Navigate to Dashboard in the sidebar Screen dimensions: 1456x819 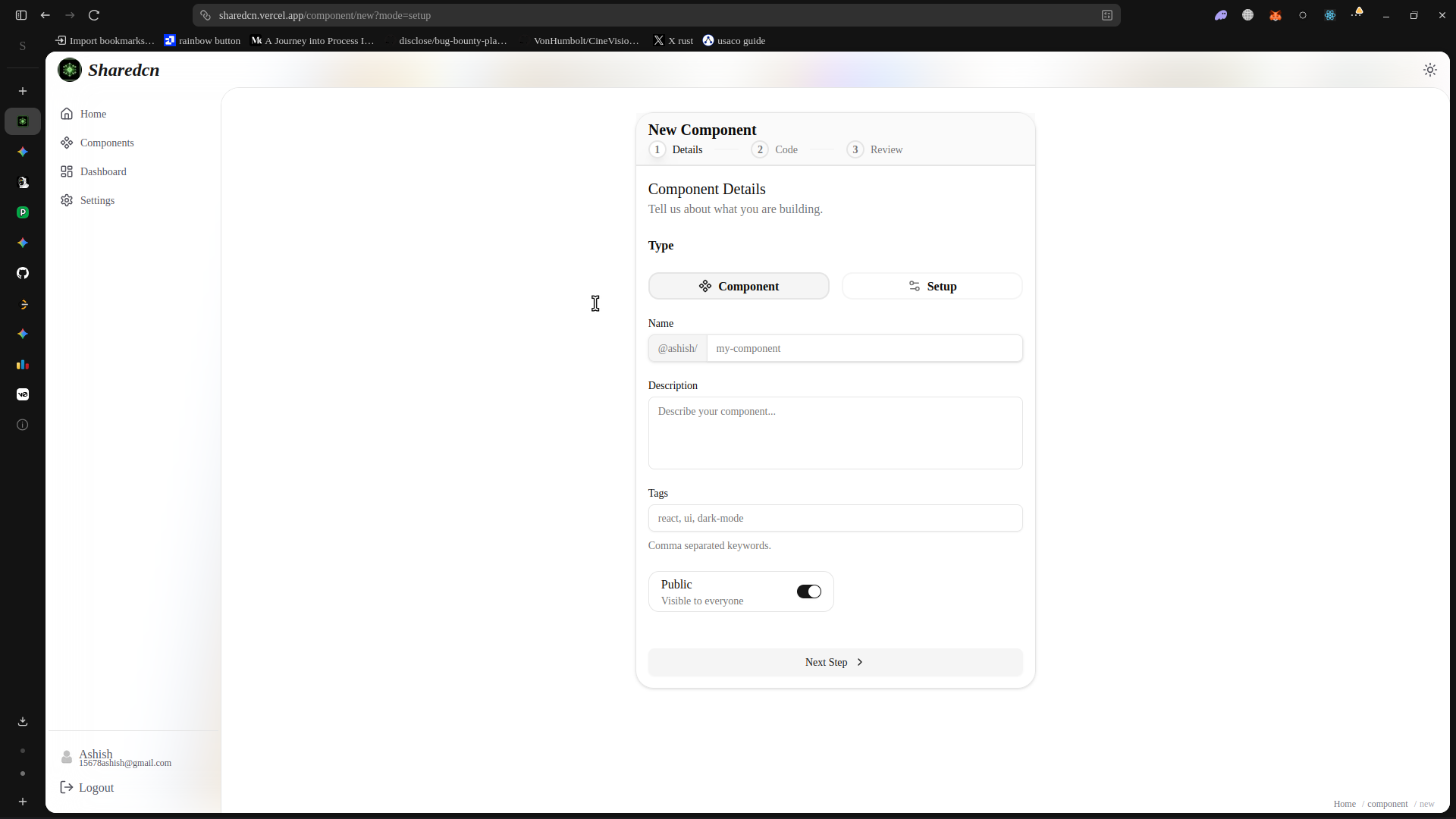click(x=102, y=171)
